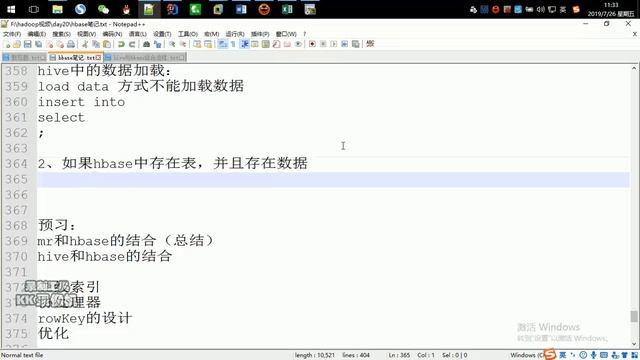Viewport: 640px width, 360px height.
Task: Click the Save recorded macro icon
Action: point(356,44)
